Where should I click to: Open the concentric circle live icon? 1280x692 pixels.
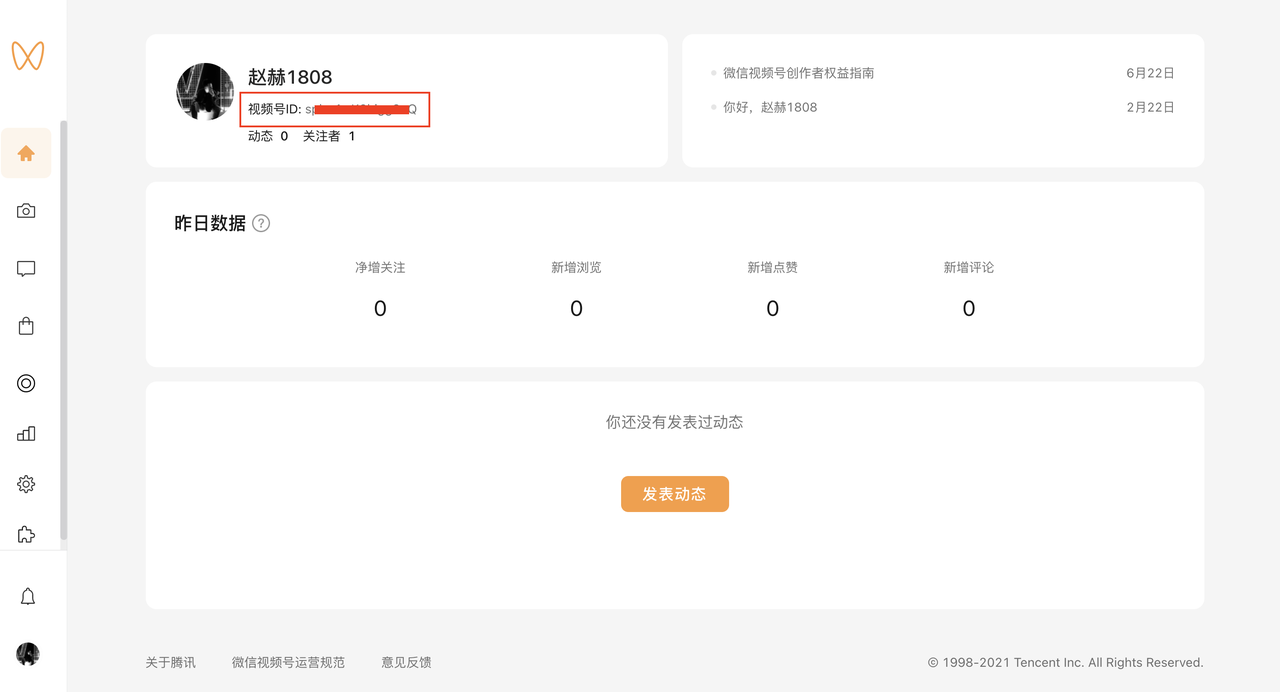(x=26, y=383)
